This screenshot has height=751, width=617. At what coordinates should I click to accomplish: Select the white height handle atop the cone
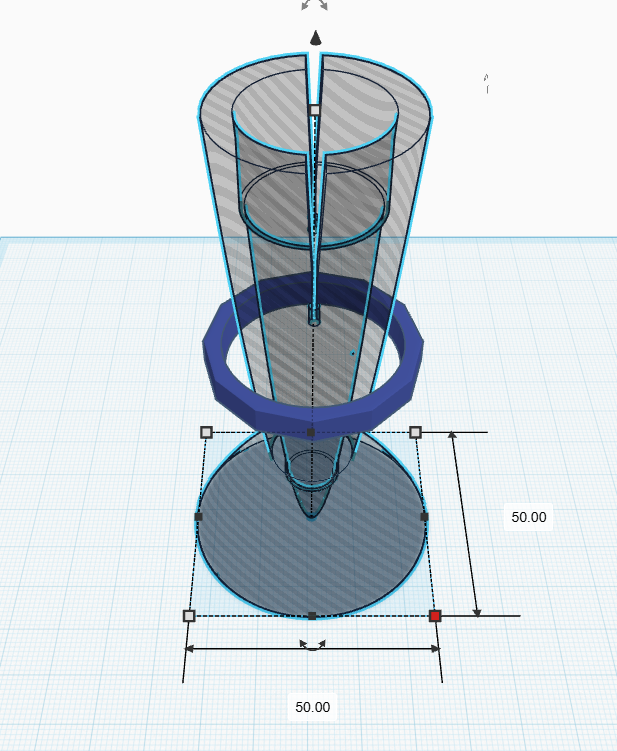coord(314,110)
